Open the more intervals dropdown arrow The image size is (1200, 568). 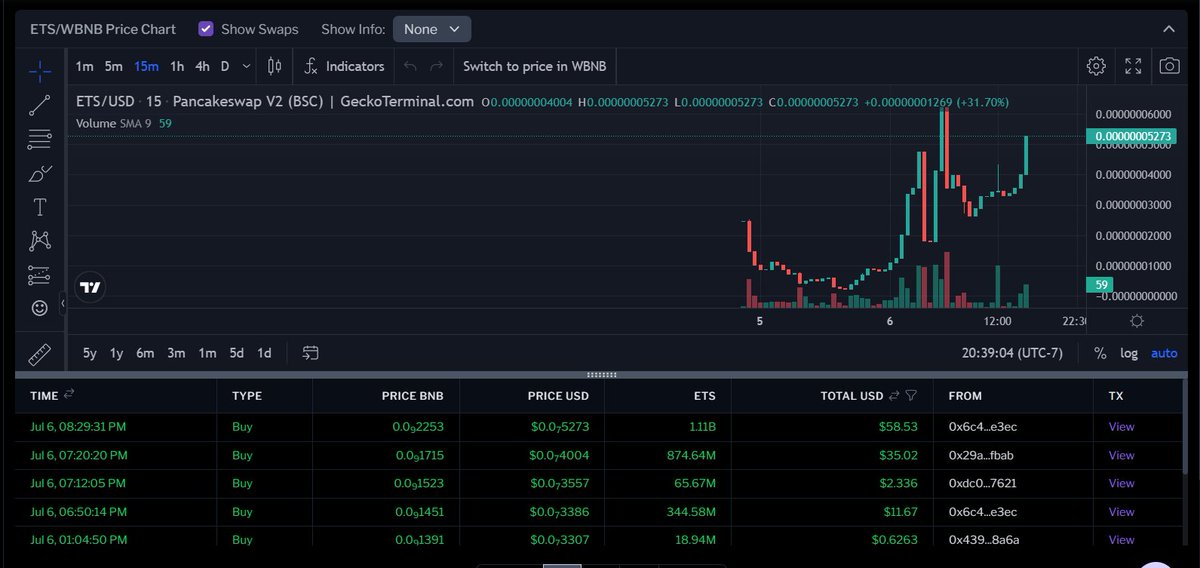pos(246,66)
